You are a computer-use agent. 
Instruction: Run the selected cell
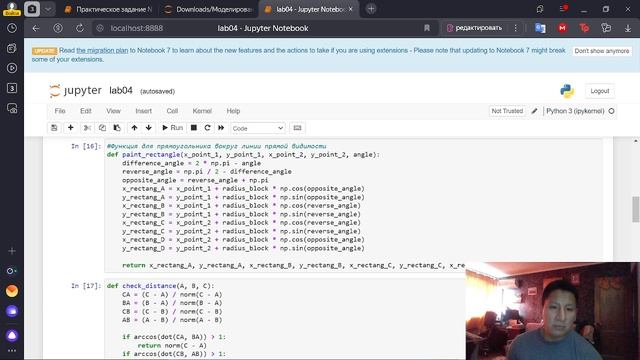click(x=172, y=128)
